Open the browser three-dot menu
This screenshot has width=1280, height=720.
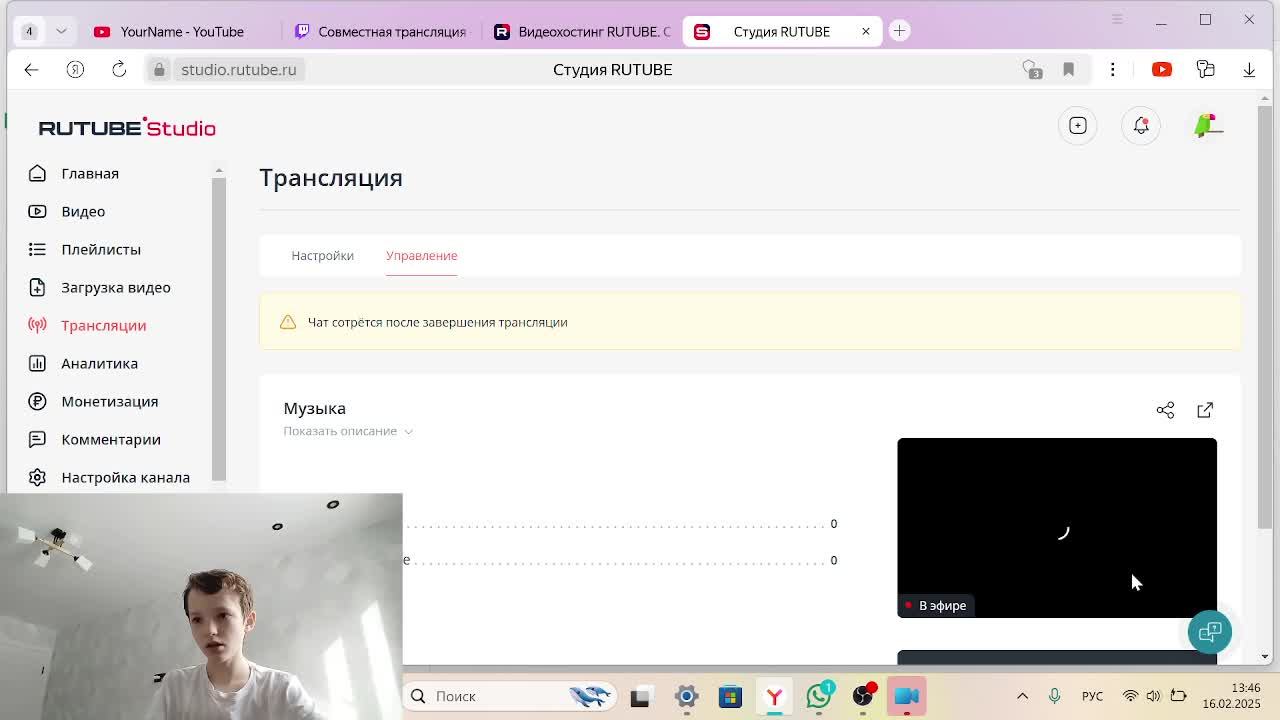click(x=1112, y=69)
